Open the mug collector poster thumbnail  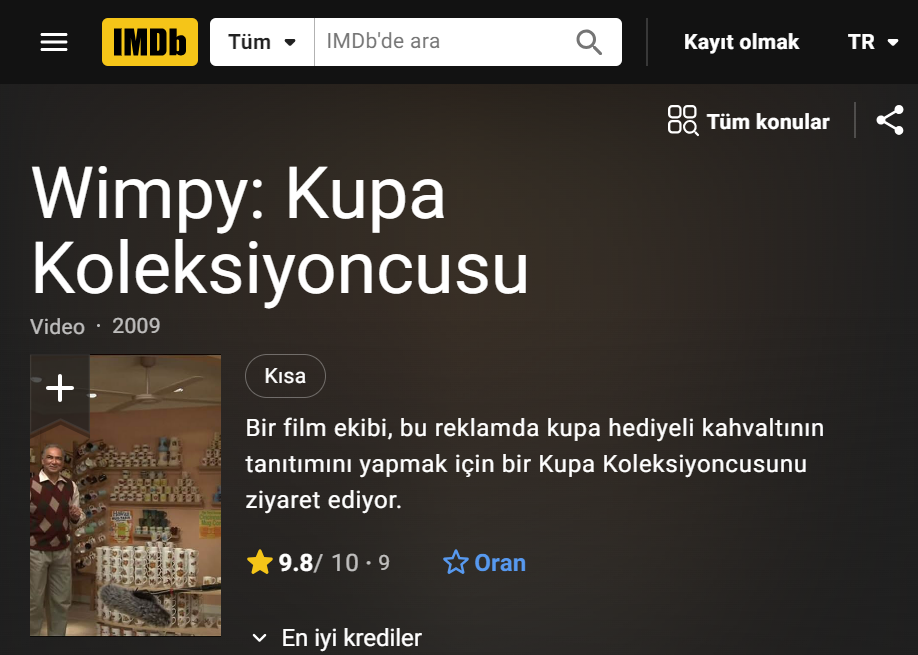click(x=126, y=495)
